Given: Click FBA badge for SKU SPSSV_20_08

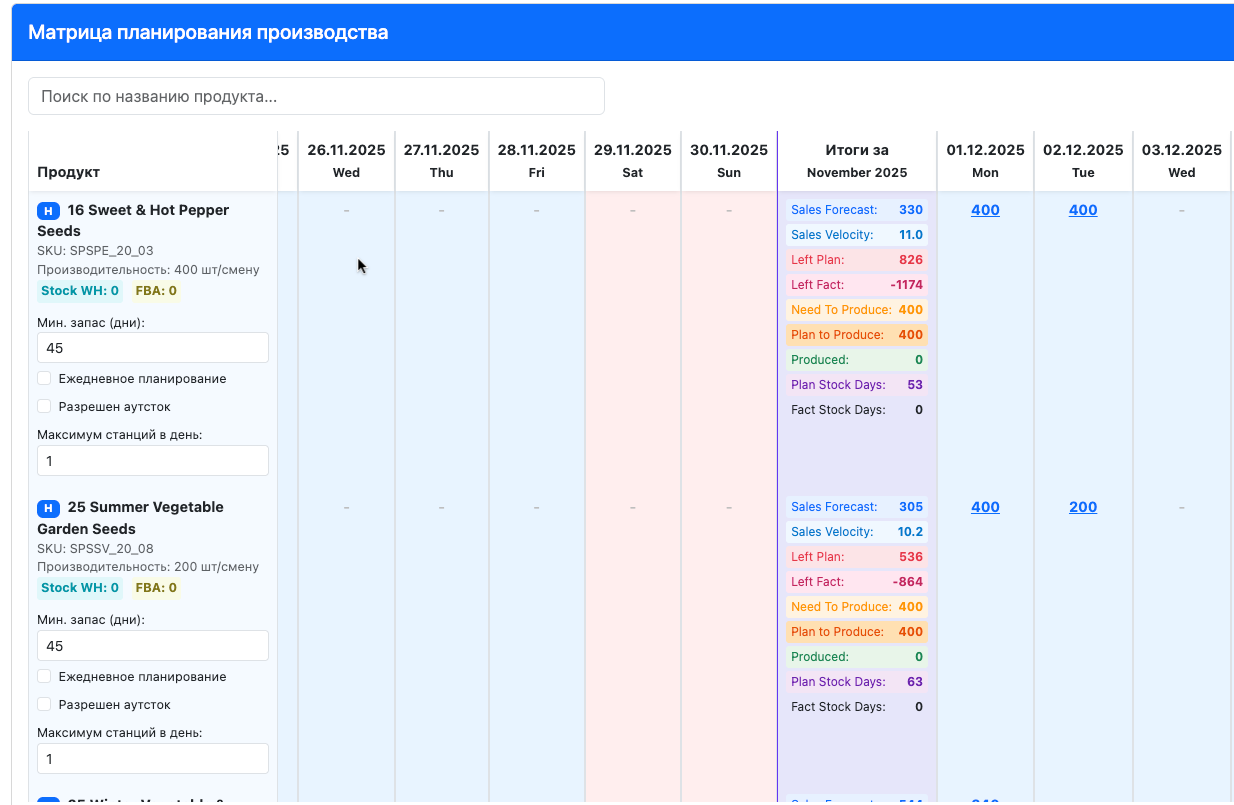Looking at the screenshot, I should tap(156, 588).
